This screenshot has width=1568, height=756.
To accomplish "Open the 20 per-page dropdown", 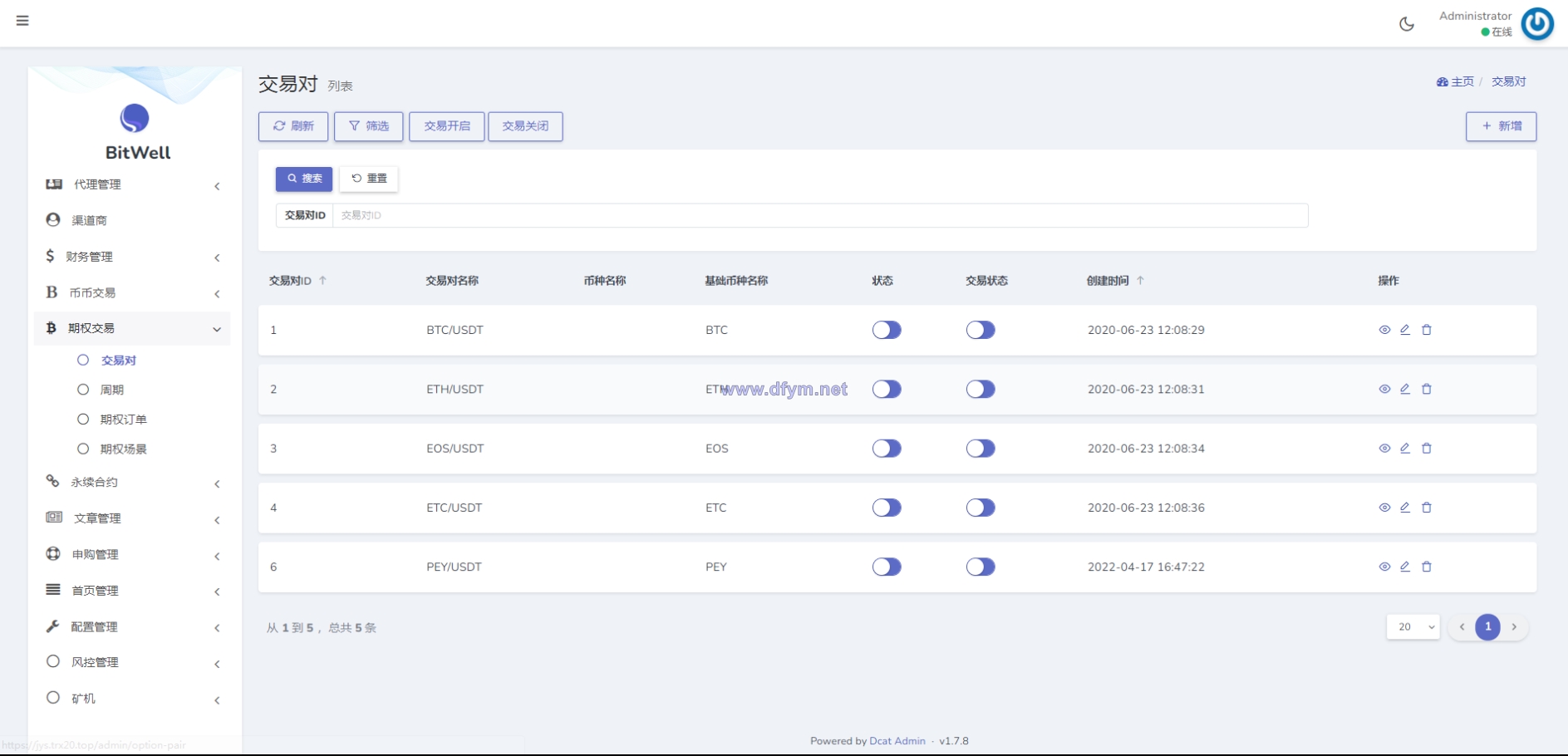I will coord(1413,627).
